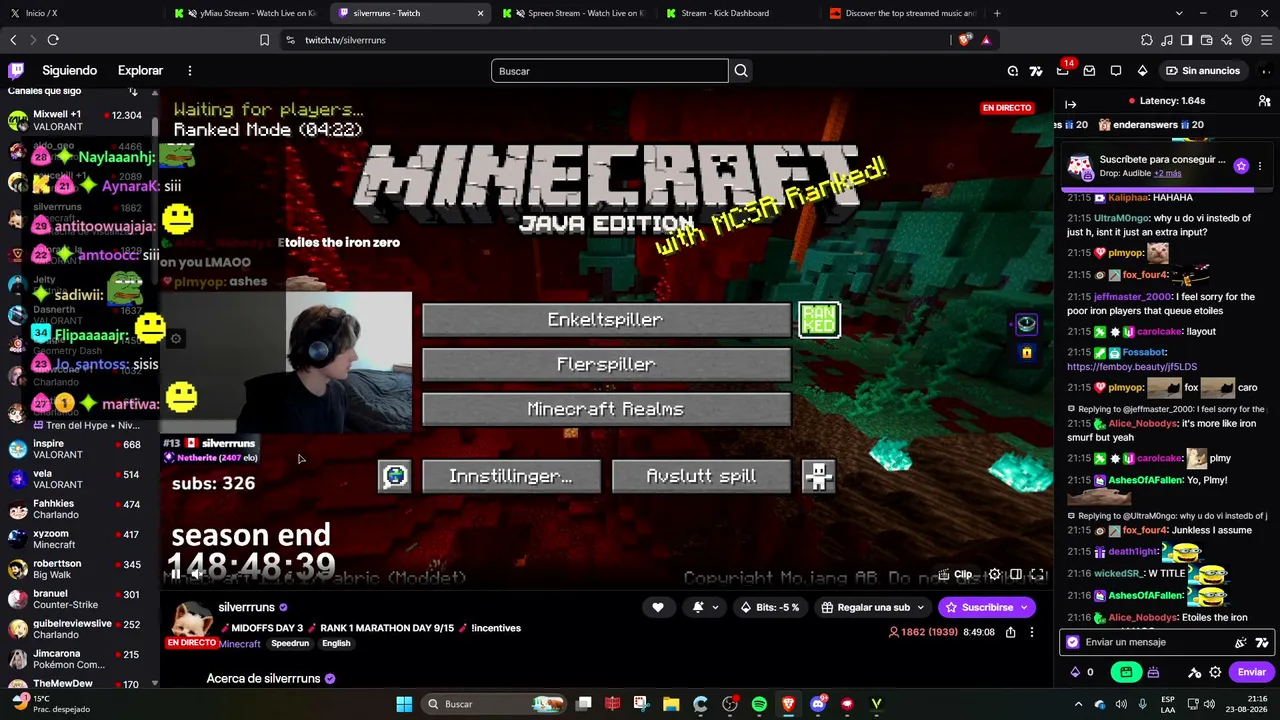Viewport: 1280px width, 720px height.
Task: Toggle the Brave sidebar panel
Action: [x=1186, y=40]
